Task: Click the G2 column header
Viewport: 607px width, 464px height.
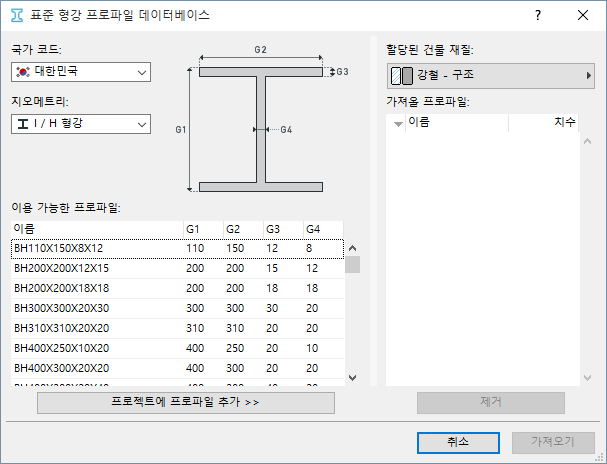Action: pyautogui.click(x=243, y=229)
